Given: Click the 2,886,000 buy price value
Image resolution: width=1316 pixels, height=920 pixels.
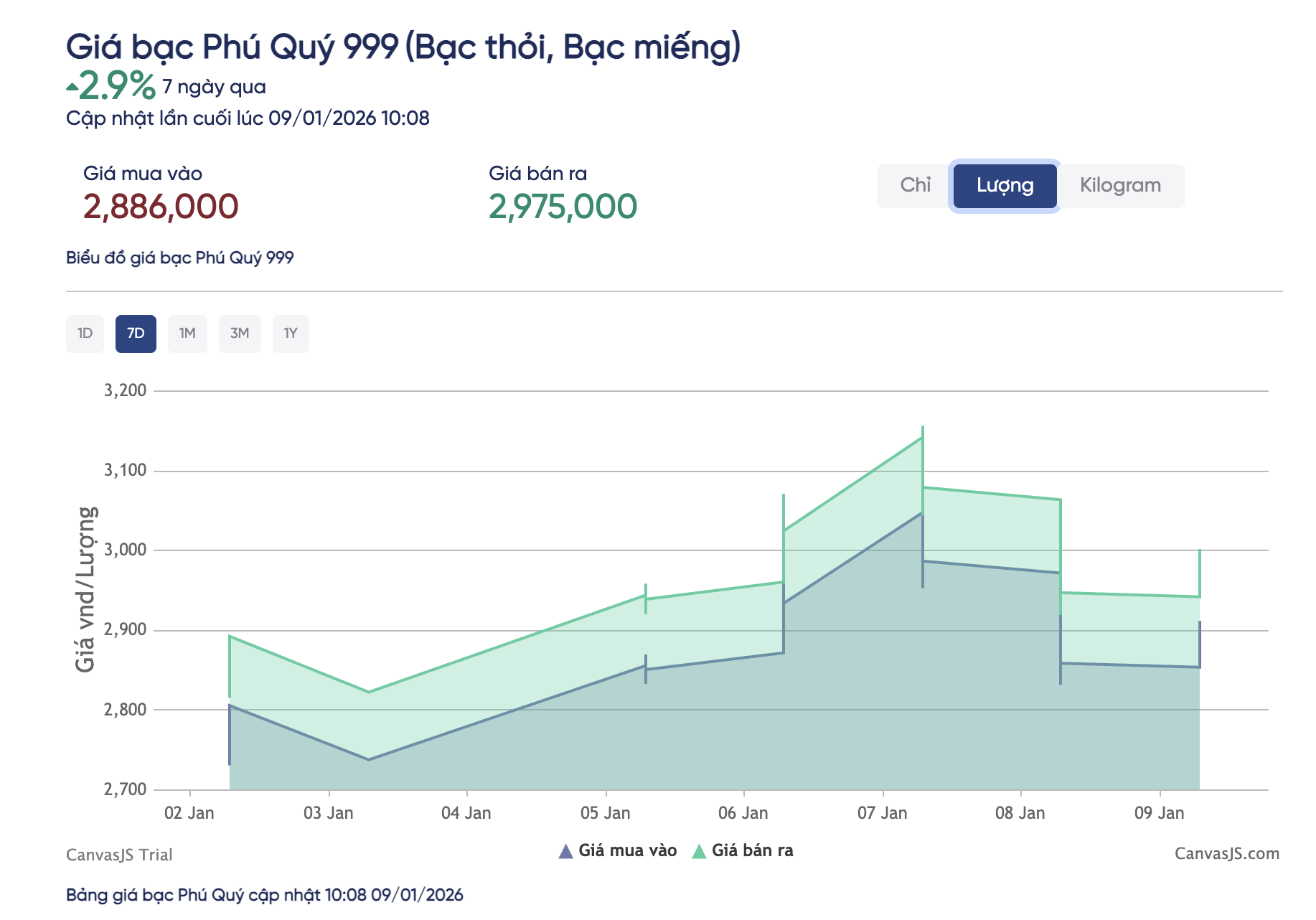Looking at the screenshot, I should [x=161, y=207].
